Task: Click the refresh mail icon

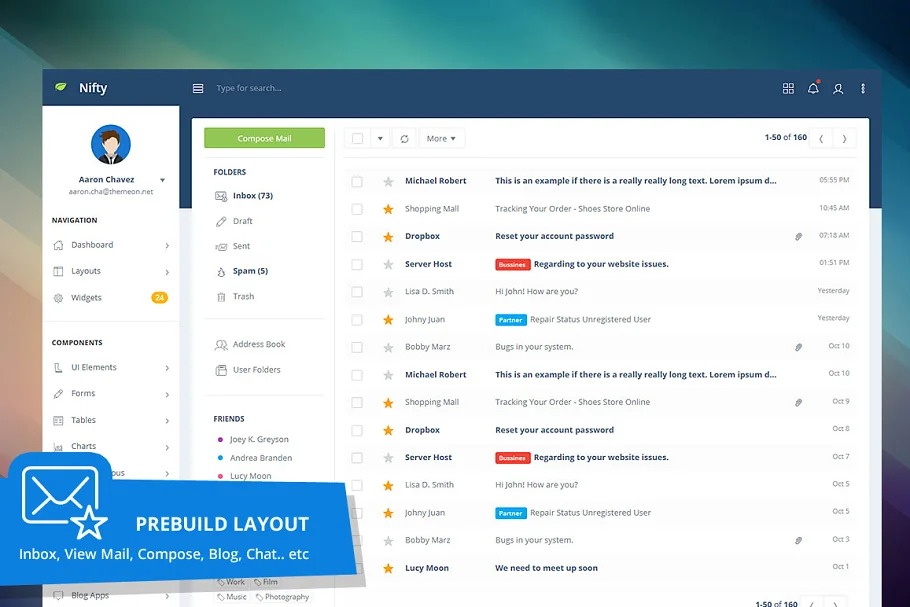Action: 404,139
